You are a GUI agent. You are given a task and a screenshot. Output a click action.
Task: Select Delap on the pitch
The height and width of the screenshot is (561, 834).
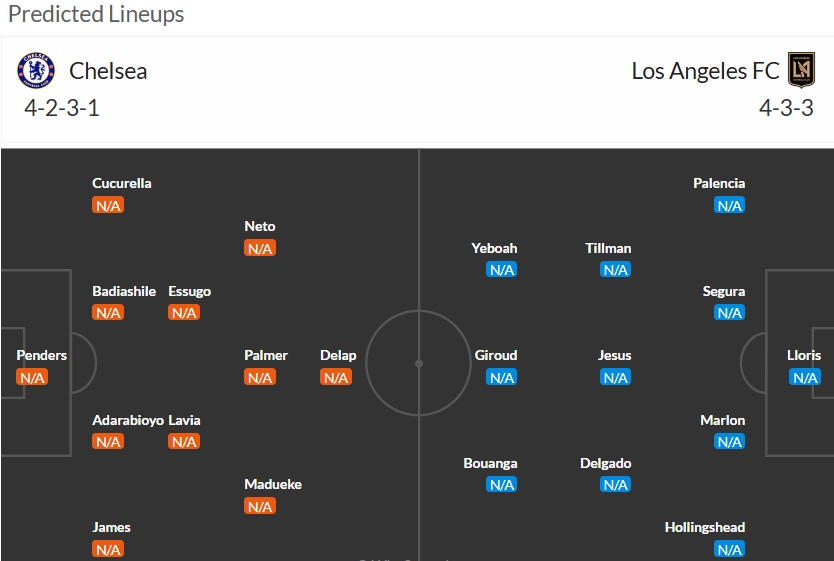click(338, 355)
